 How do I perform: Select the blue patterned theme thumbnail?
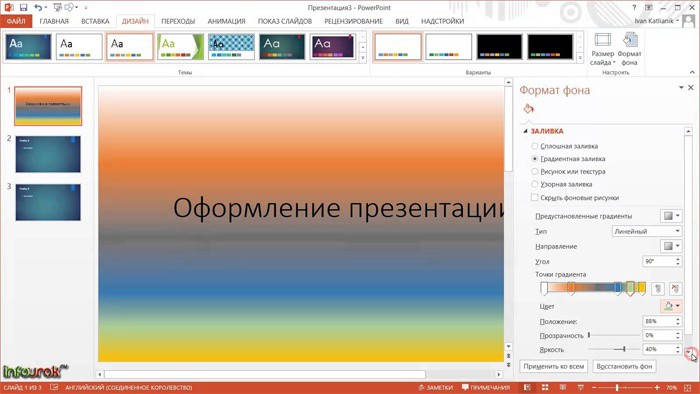click(x=231, y=47)
